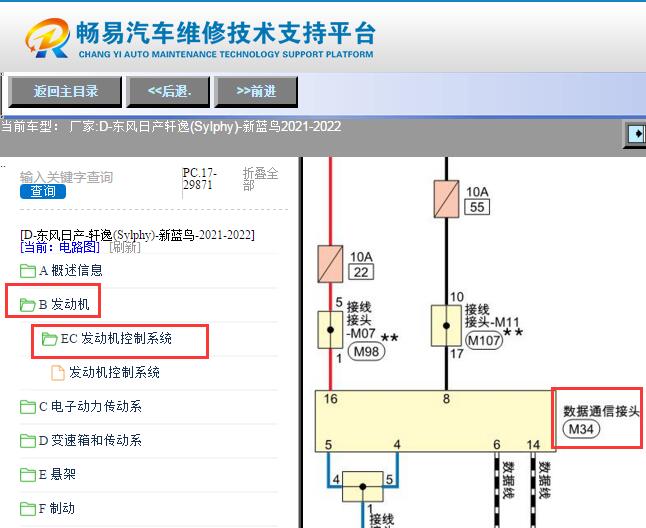Click the 接线接头-M07 junction box

pos(330,330)
